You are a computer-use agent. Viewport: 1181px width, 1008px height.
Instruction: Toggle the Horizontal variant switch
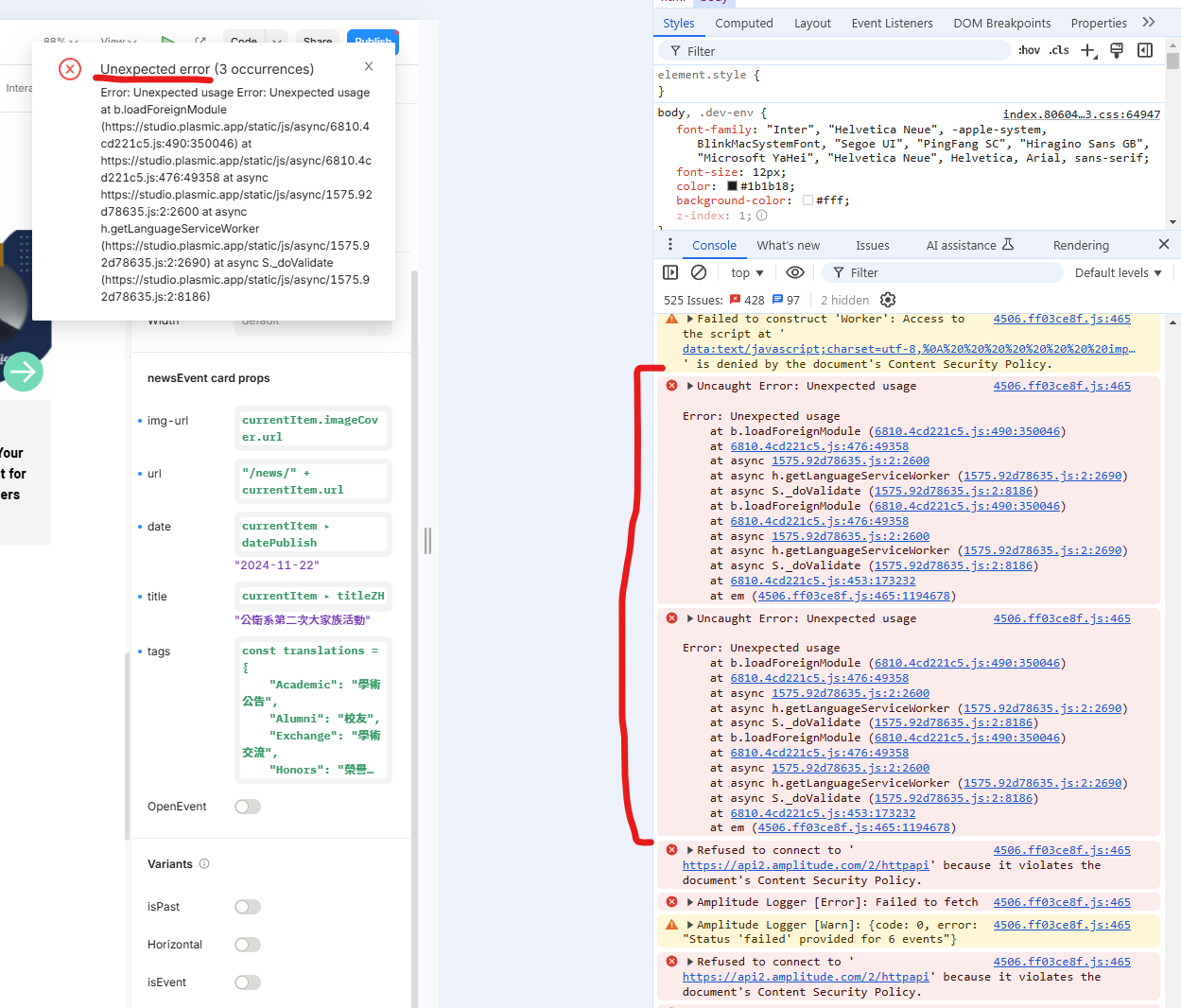(248, 945)
